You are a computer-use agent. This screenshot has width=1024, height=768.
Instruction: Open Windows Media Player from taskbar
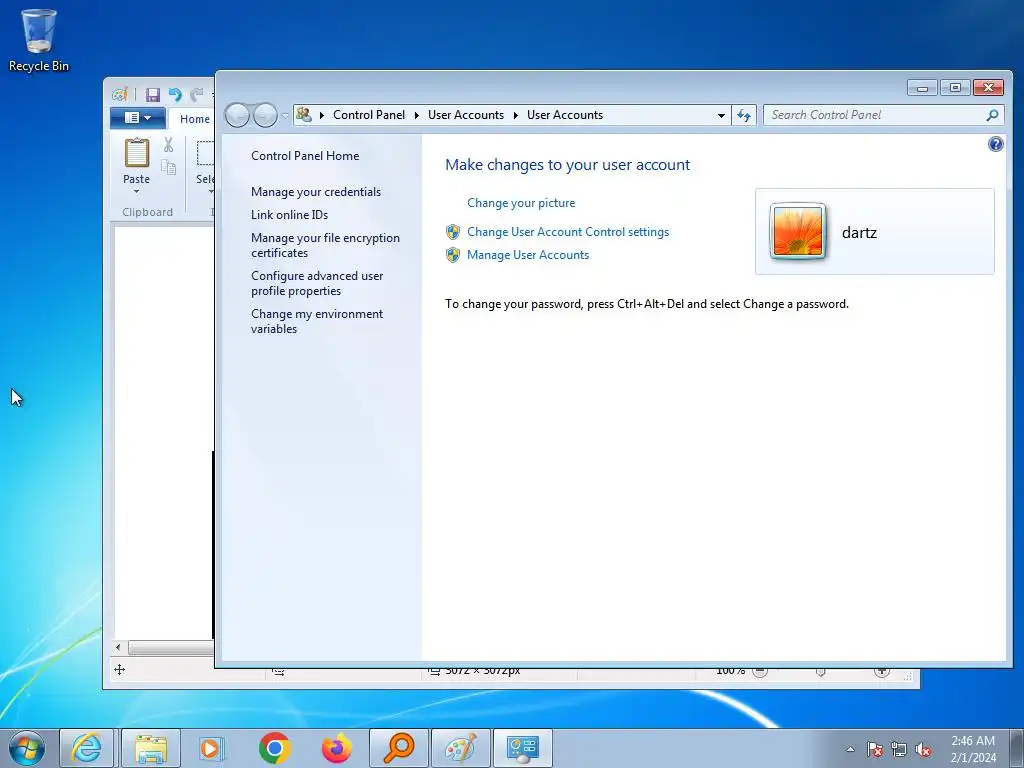(x=211, y=748)
